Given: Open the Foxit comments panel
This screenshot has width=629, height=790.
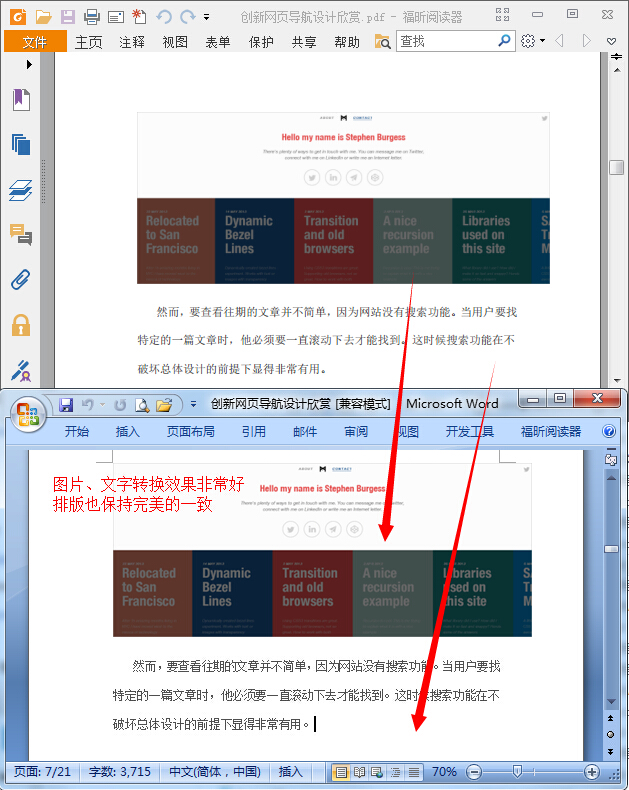Looking at the screenshot, I should coord(21,234).
